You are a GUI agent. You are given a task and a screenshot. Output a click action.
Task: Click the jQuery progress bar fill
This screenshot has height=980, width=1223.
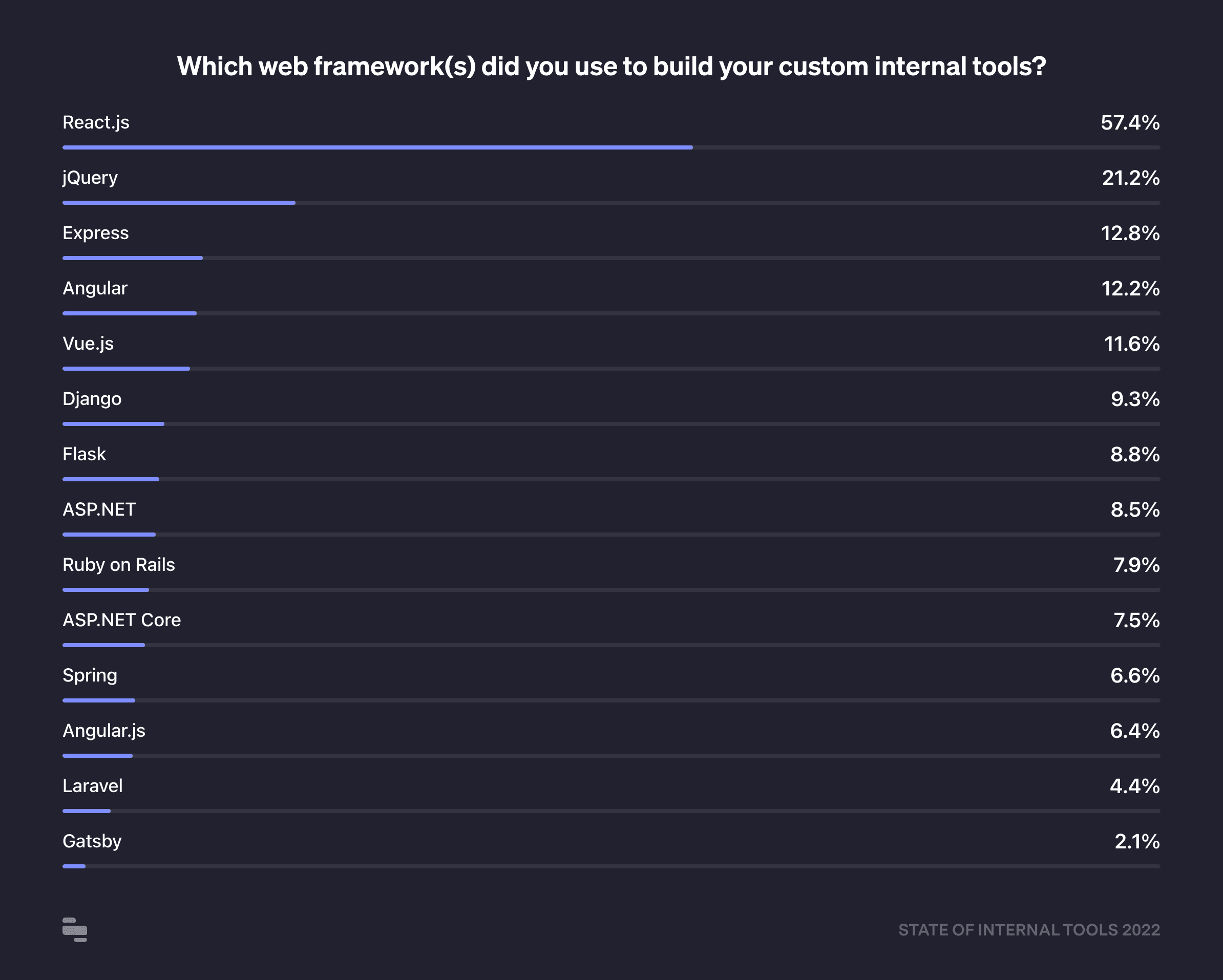coord(179,202)
